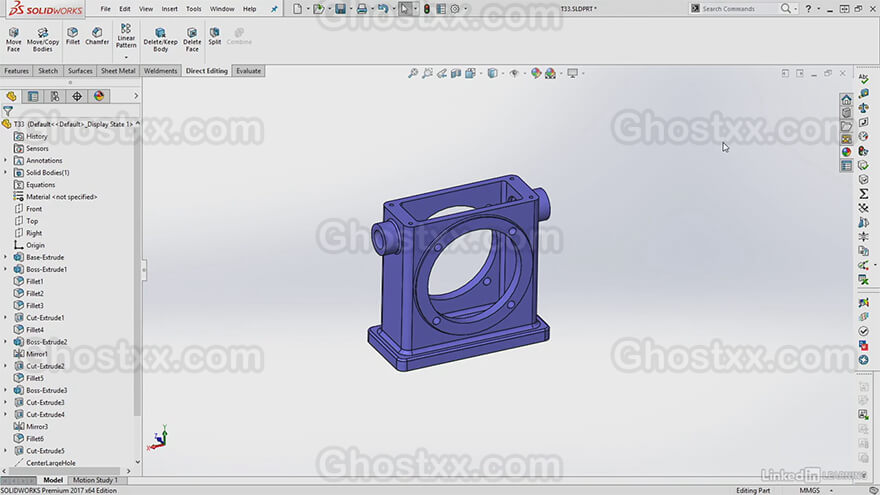This screenshot has height=495, width=880.
Task: Expand Boss-Extrude3 feature
Action: (x=6, y=390)
